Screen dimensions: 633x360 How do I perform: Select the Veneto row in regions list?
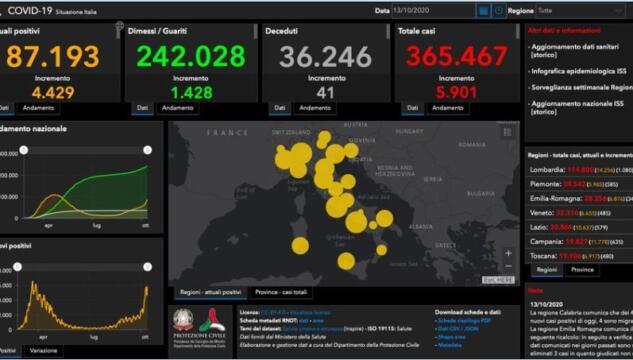pyautogui.click(x=581, y=213)
